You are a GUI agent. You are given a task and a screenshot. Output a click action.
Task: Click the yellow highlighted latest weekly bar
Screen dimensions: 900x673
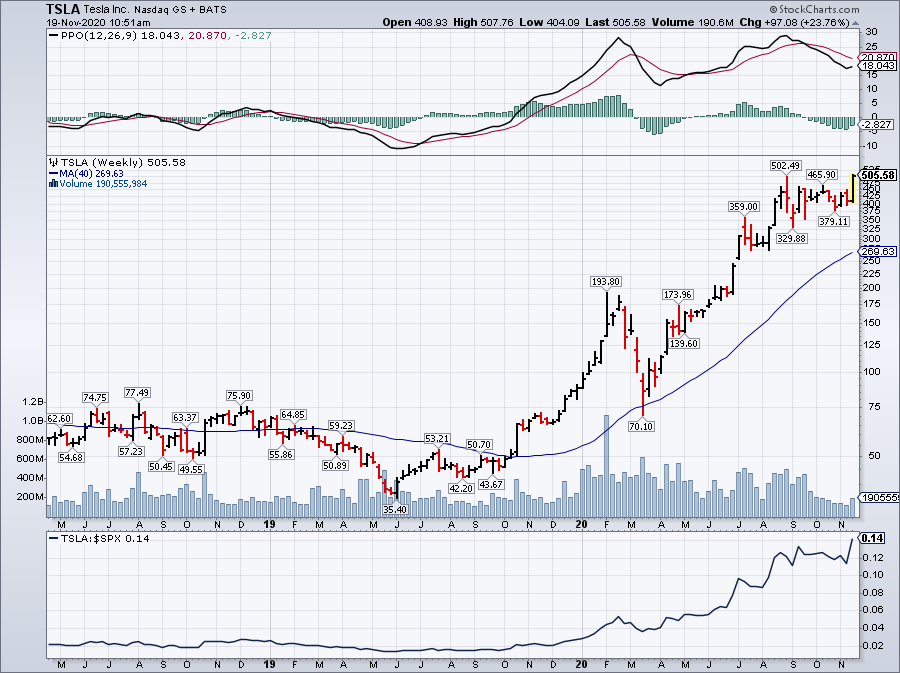point(853,189)
